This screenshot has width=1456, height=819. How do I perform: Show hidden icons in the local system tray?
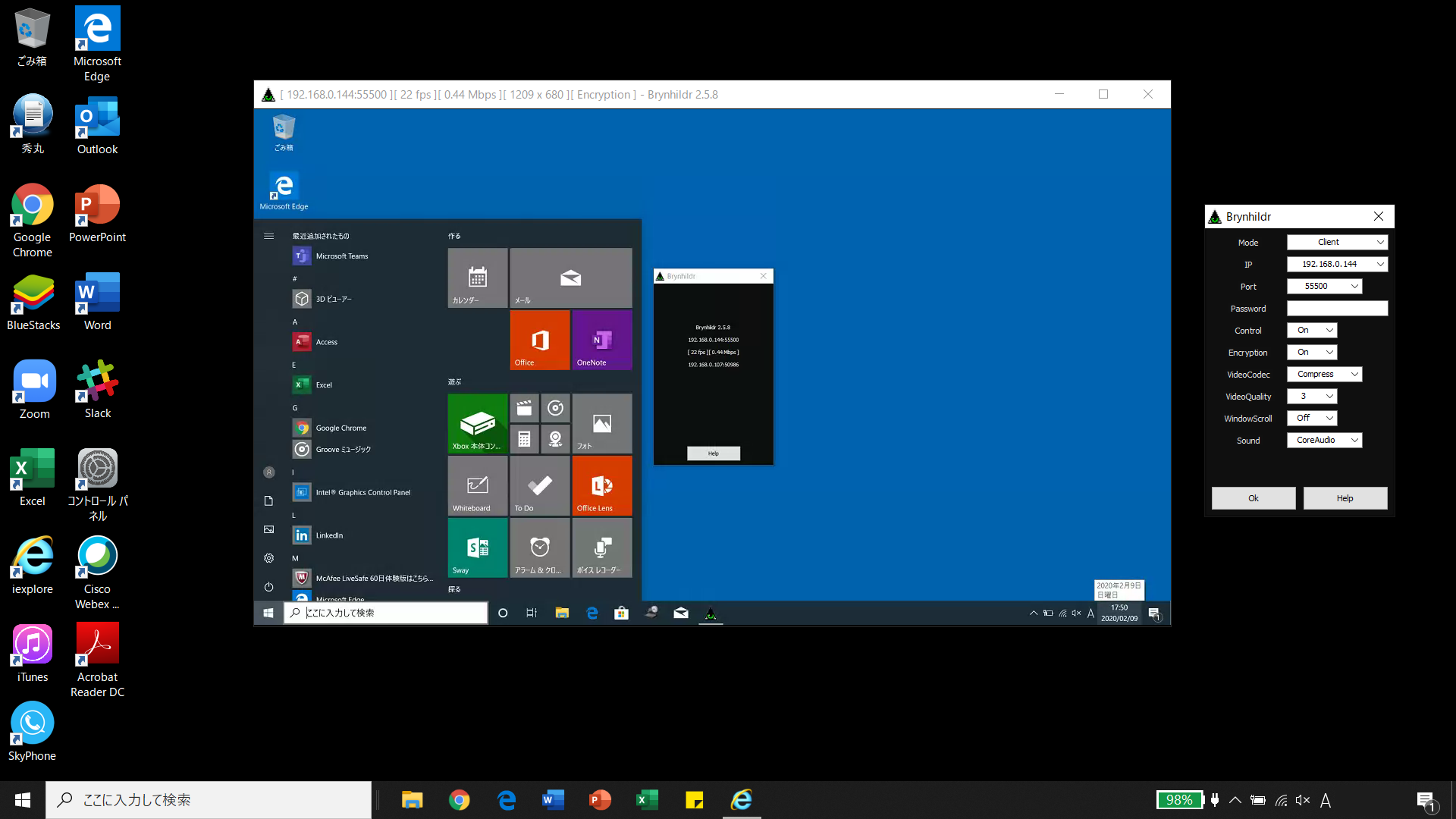click(x=1235, y=800)
